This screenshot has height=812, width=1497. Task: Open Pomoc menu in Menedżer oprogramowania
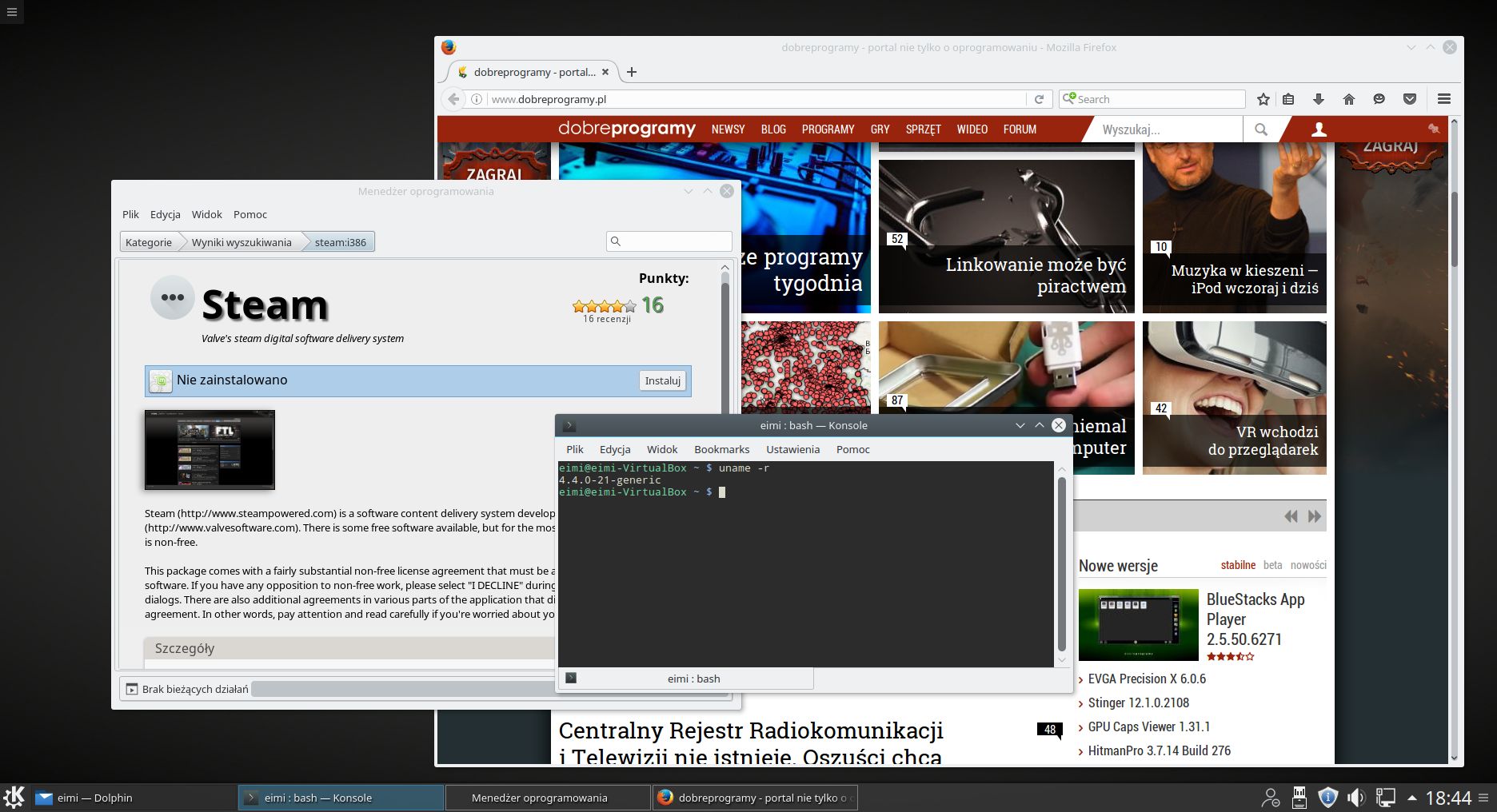(250, 214)
